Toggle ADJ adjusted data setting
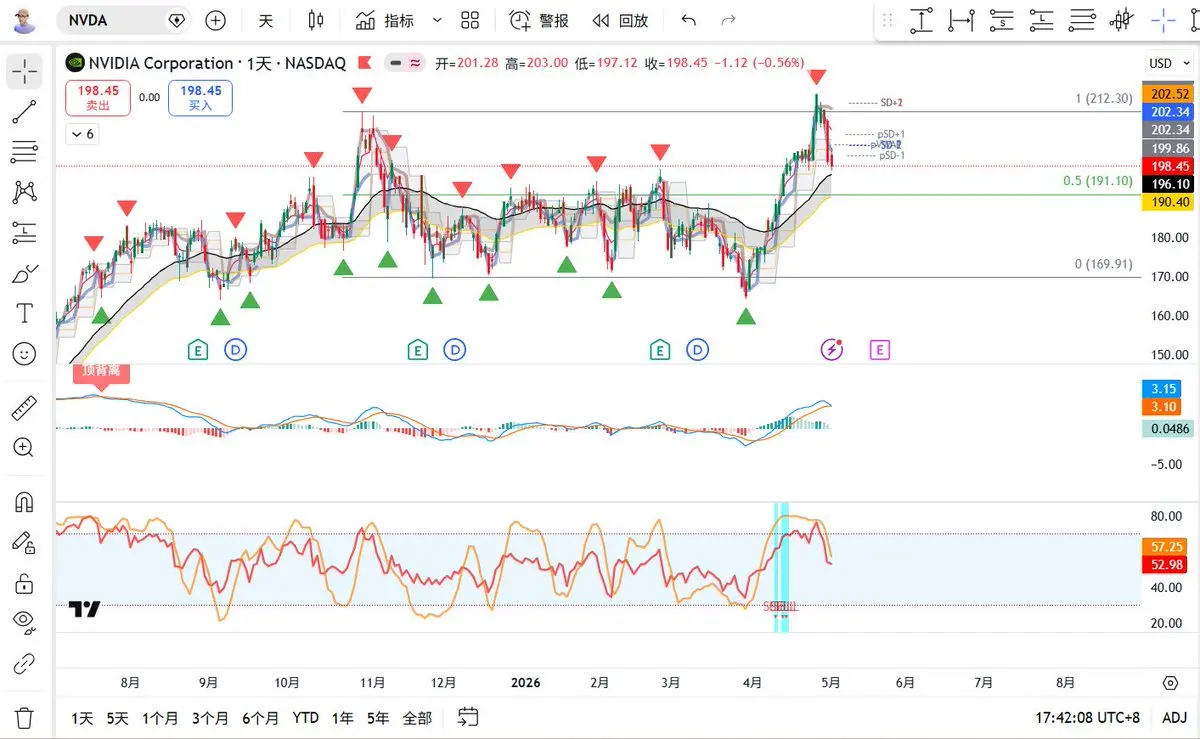The height and width of the screenshot is (739, 1200). (x=1174, y=717)
